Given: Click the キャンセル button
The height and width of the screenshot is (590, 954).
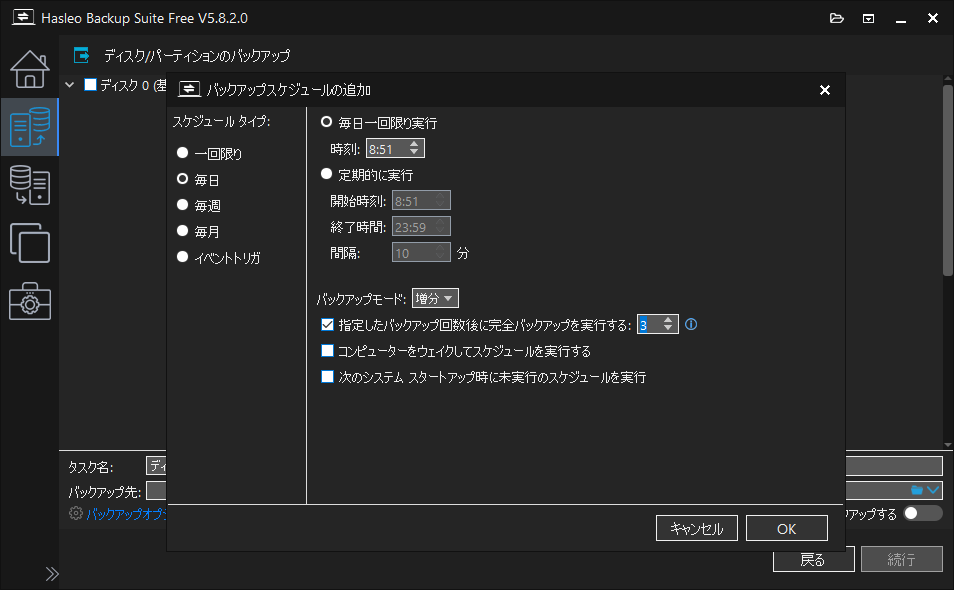Looking at the screenshot, I should (697, 529).
